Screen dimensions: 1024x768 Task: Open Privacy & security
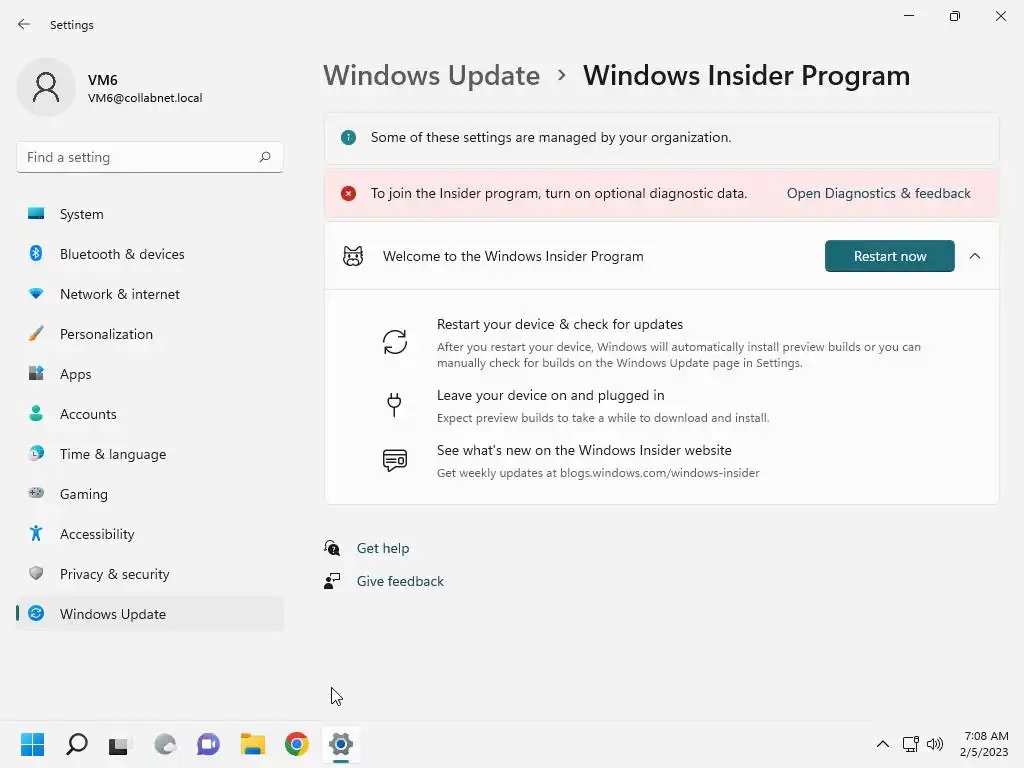click(x=150, y=574)
